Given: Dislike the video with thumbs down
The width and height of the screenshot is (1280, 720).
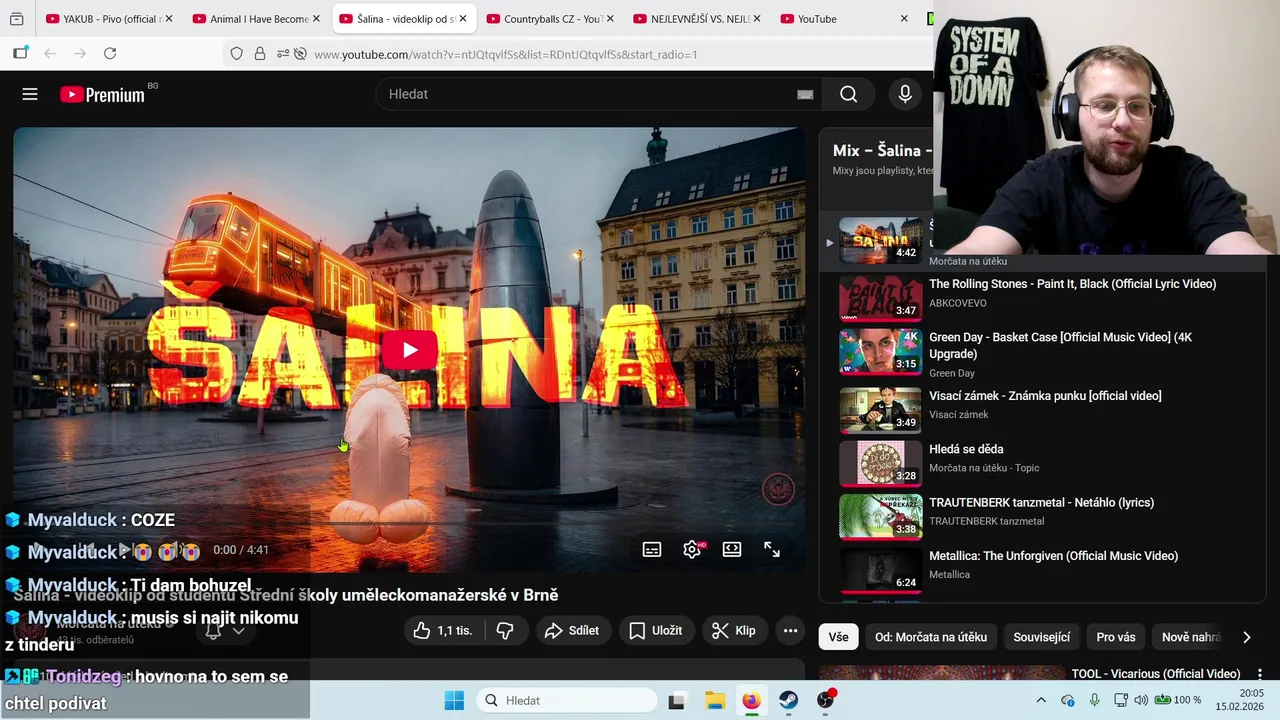Looking at the screenshot, I should 506,630.
